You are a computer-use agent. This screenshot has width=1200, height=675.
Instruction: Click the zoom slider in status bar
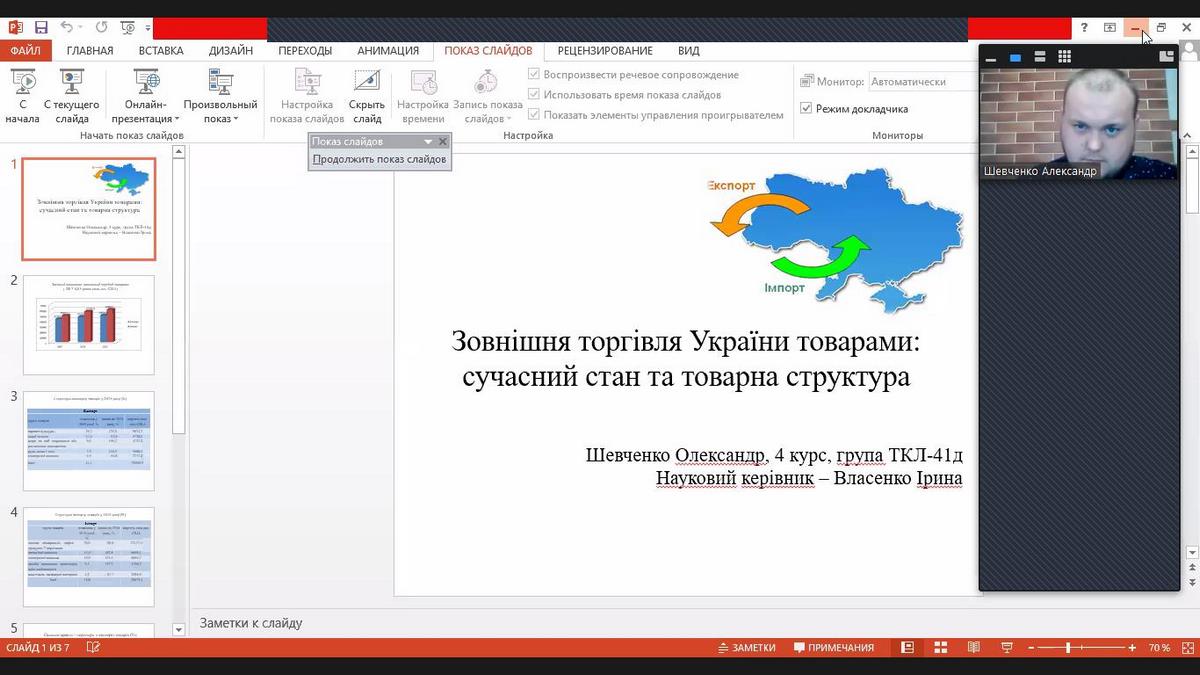1068,648
